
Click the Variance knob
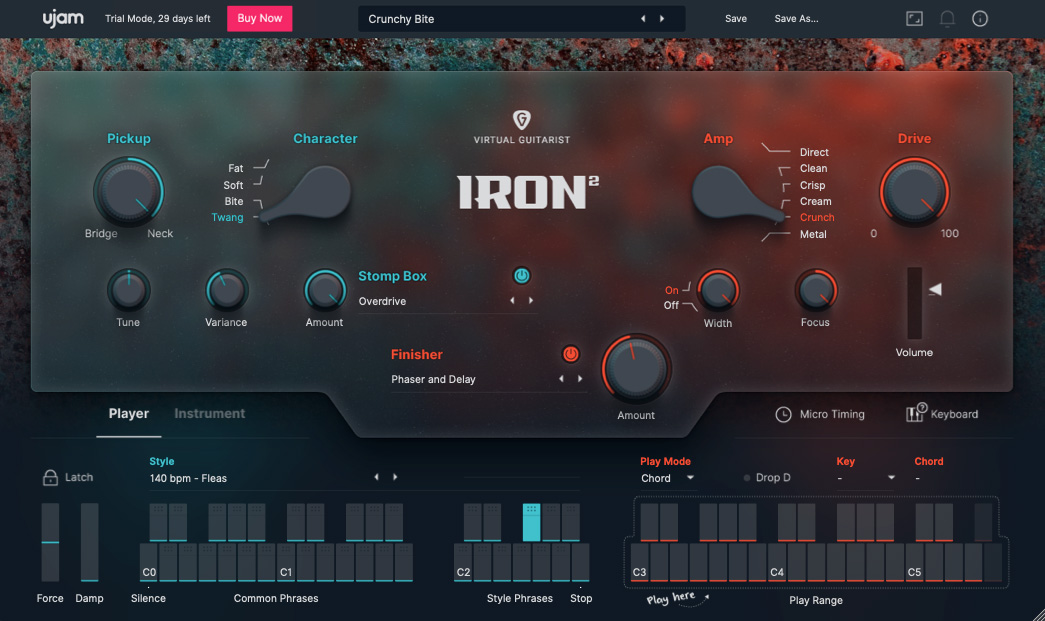tap(227, 291)
